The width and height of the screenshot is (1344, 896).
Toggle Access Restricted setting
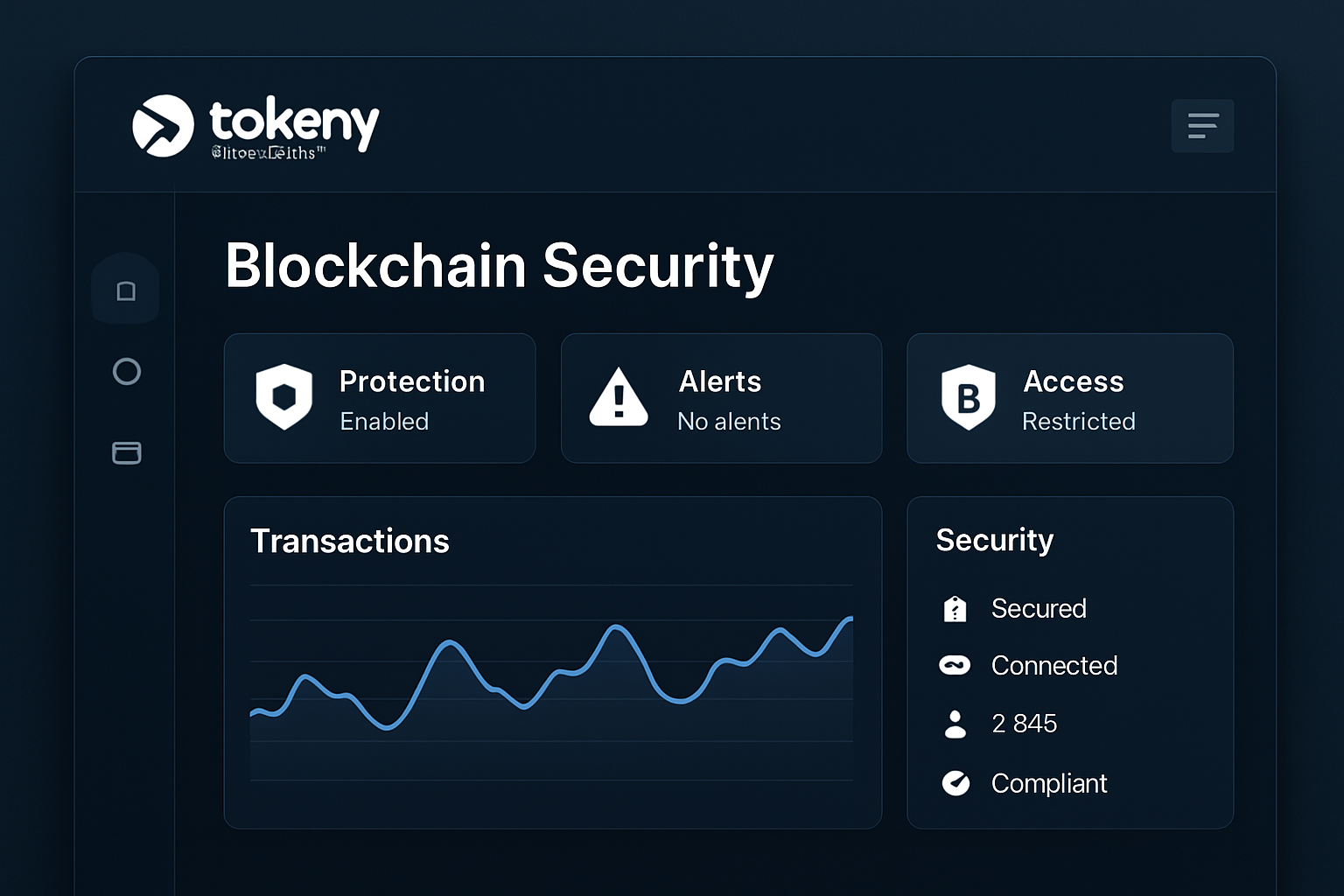click(x=1078, y=421)
